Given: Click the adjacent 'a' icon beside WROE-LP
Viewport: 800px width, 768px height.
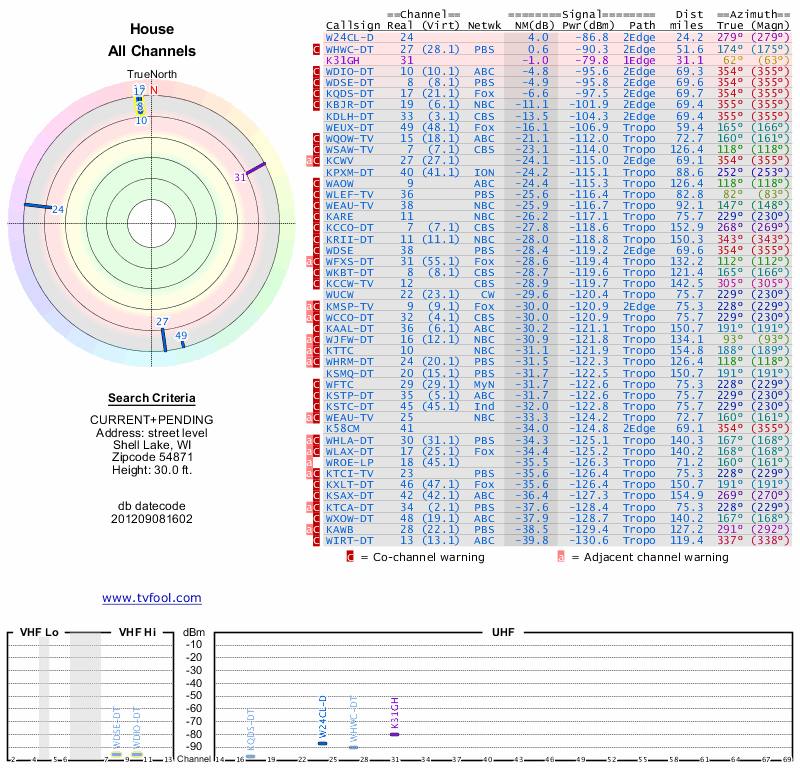Looking at the screenshot, I should click(x=309, y=462).
